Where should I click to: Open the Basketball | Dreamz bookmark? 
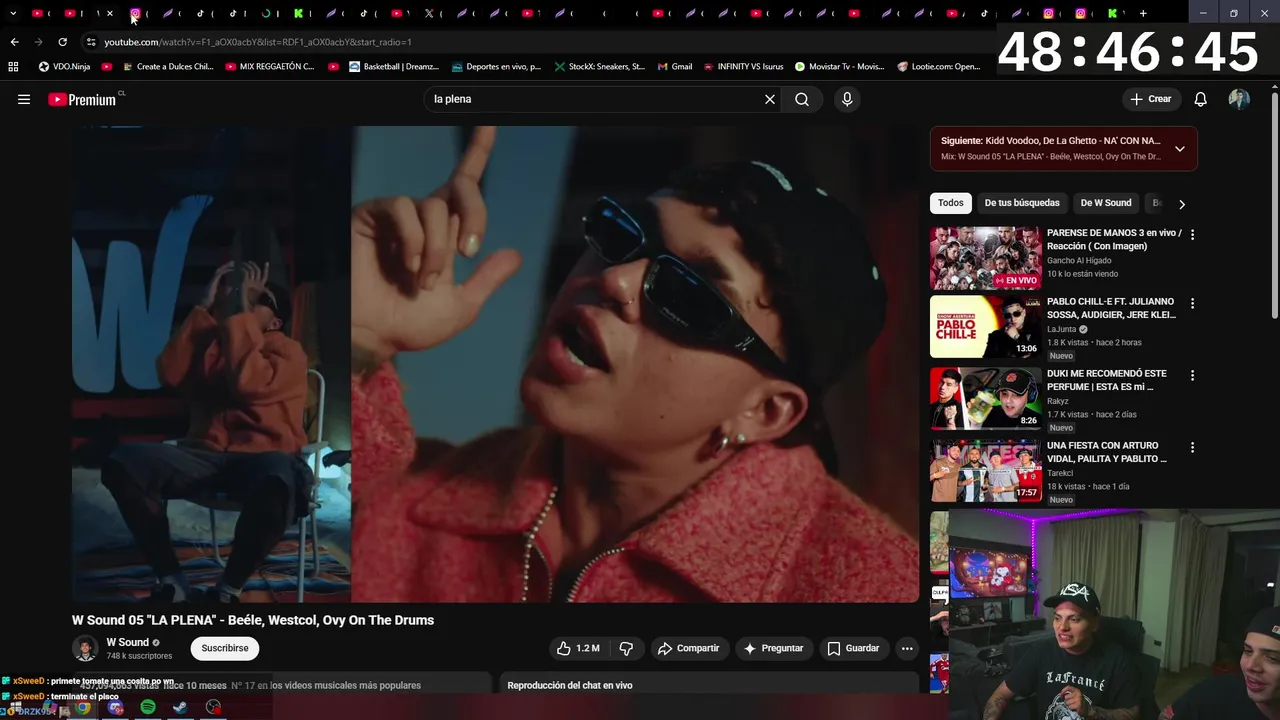[394, 66]
